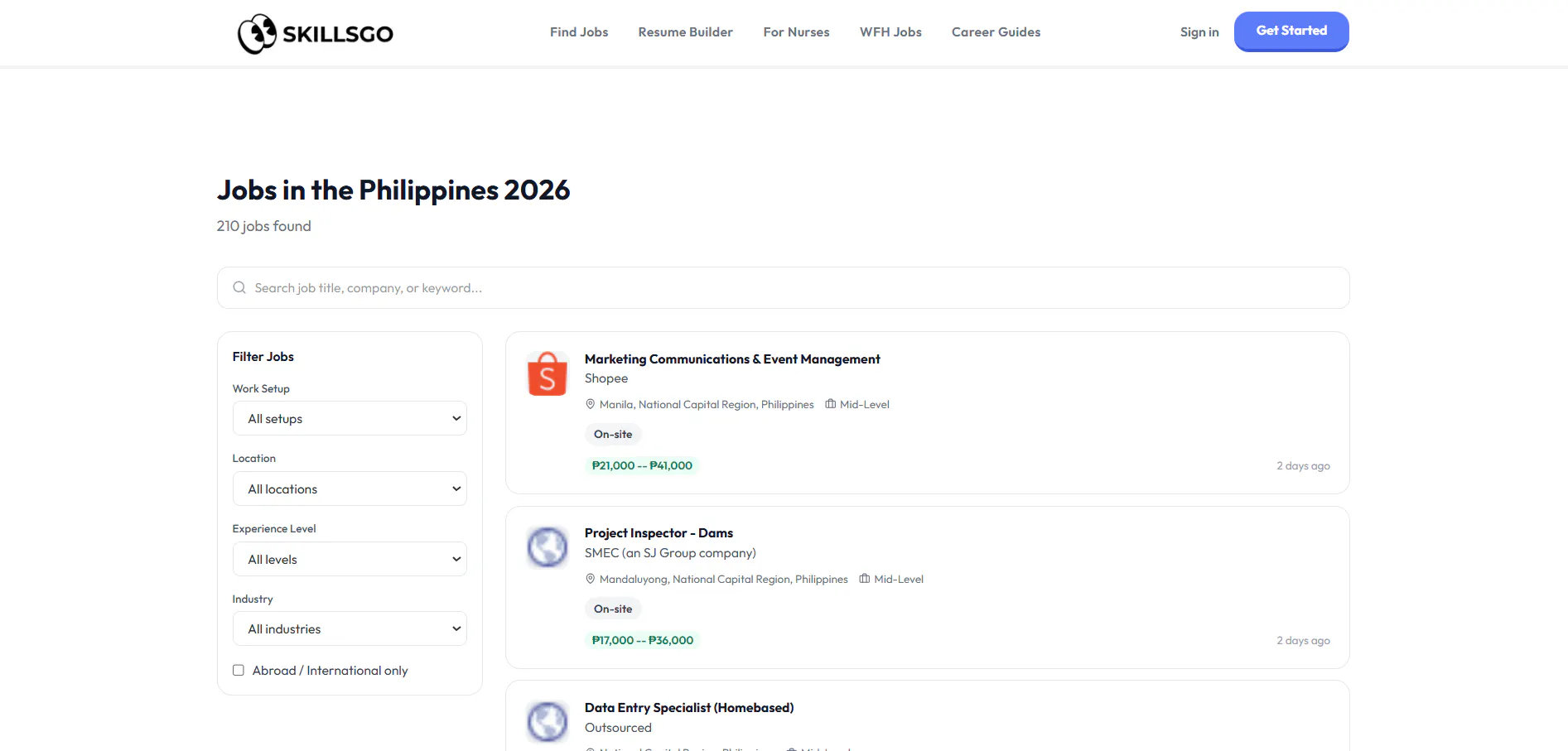The height and width of the screenshot is (751, 1568).
Task: Click Jobs in the Philippines 2026 heading
Action: [x=393, y=190]
